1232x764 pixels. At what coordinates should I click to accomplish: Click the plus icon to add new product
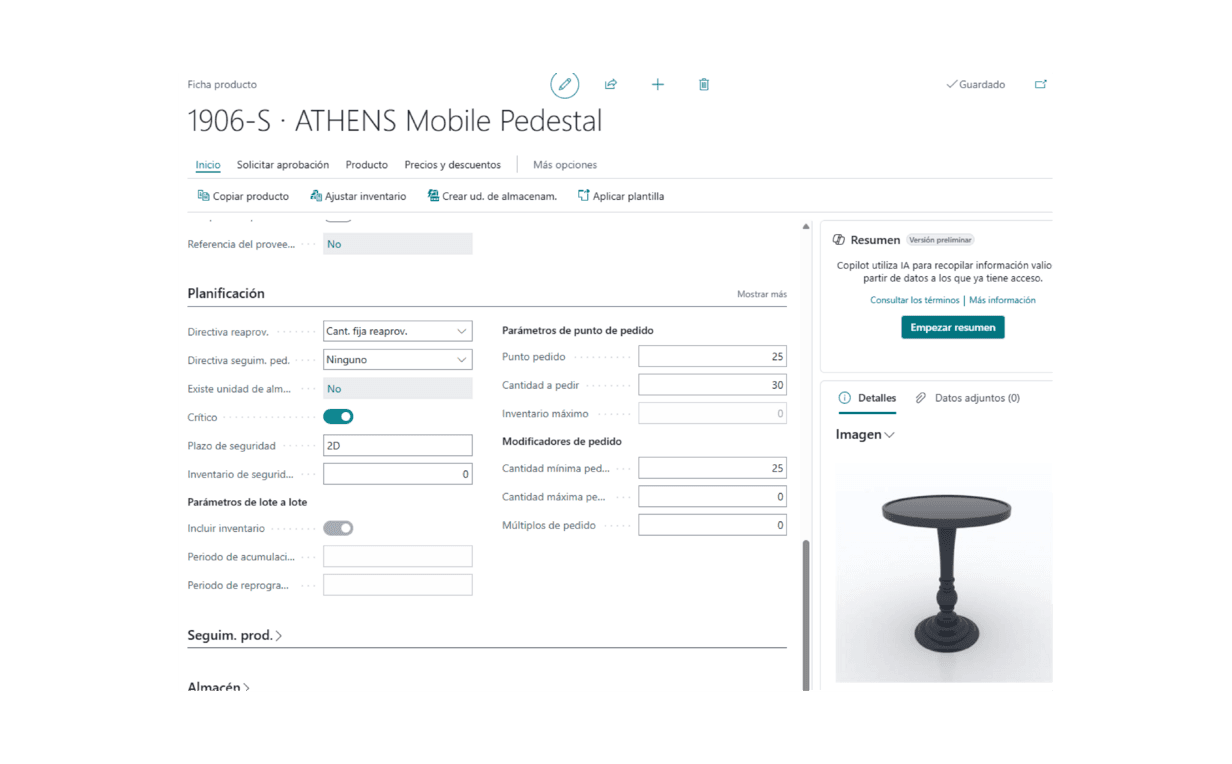click(x=658, y=85)
